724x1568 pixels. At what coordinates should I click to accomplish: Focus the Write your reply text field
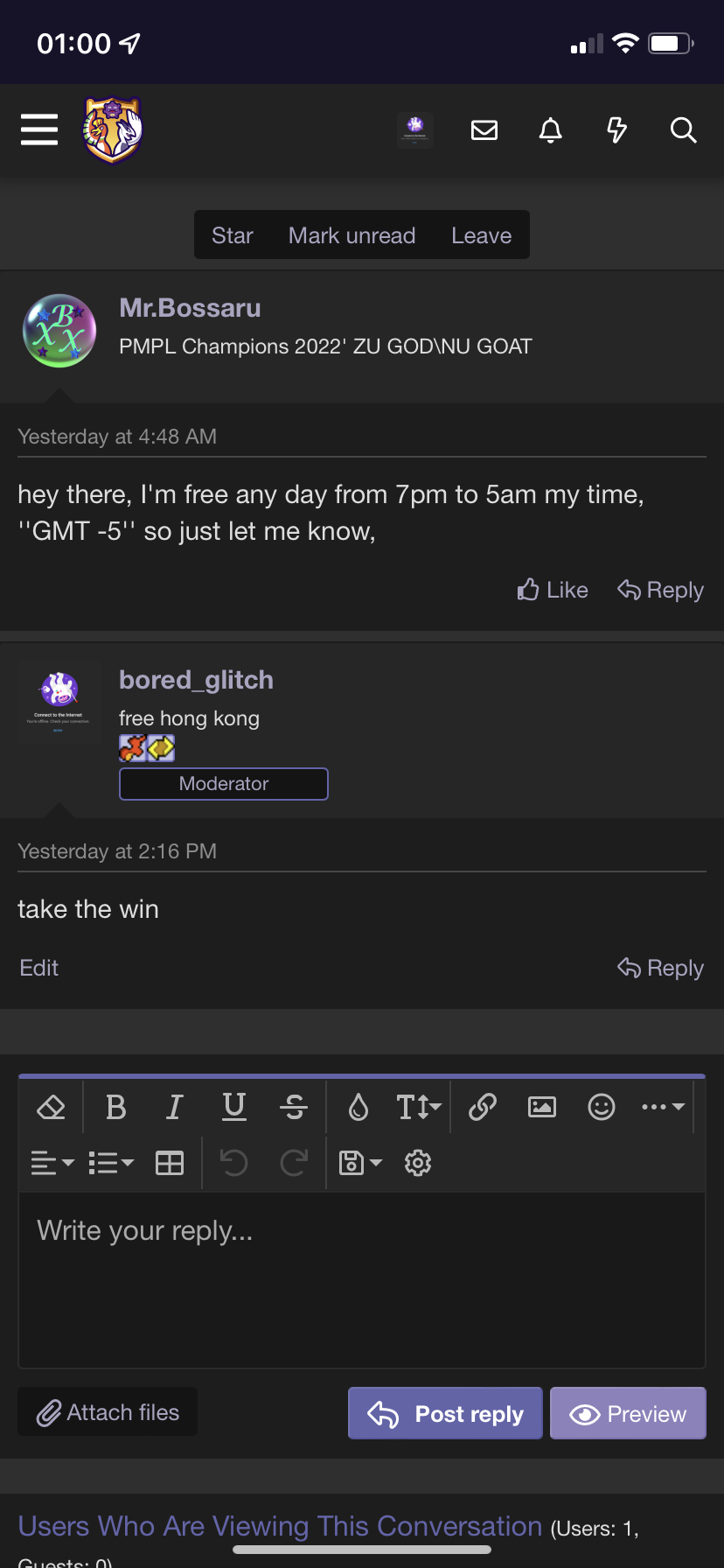[362, 1277]
